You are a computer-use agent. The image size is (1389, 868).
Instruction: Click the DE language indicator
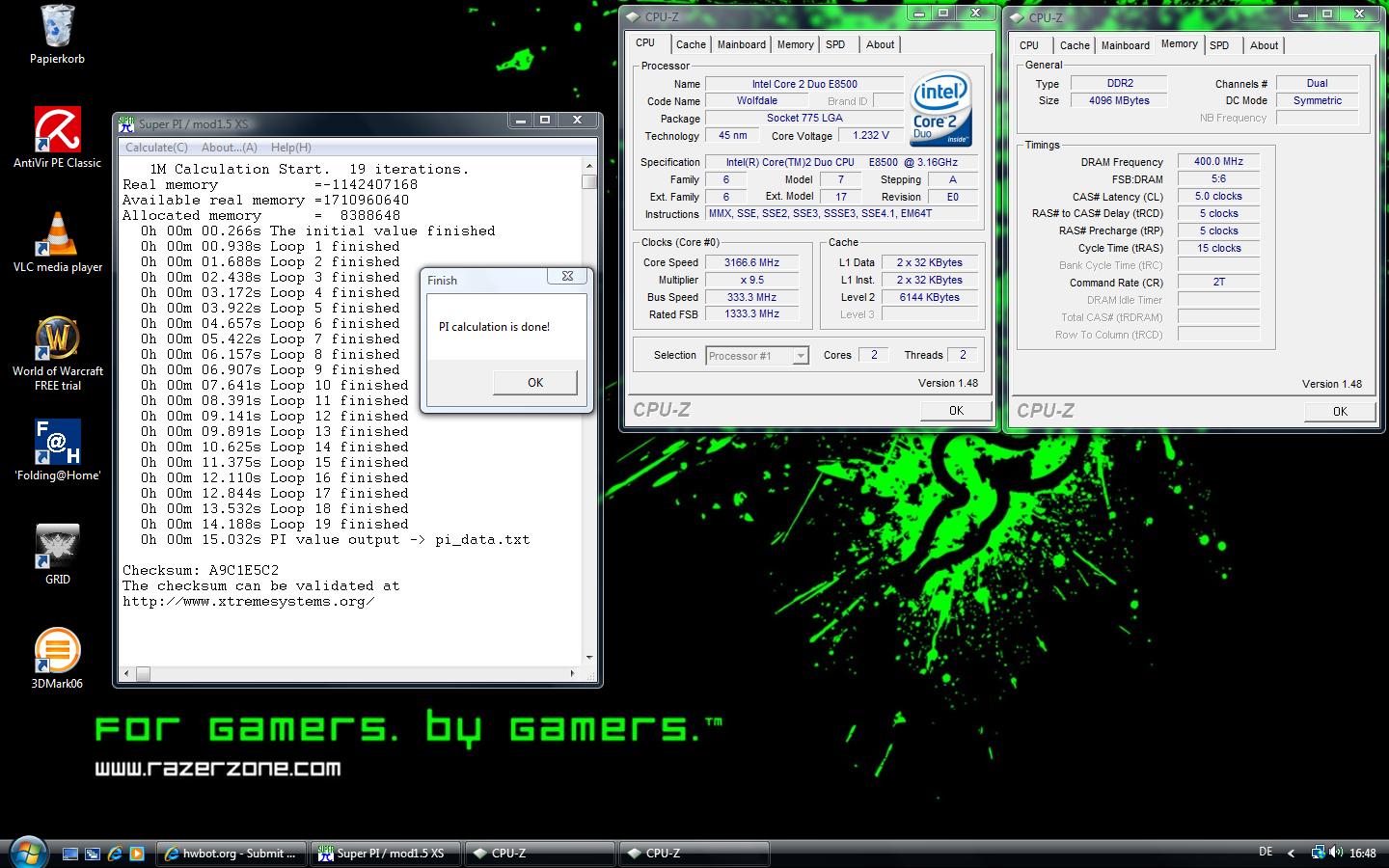click(1266, 852)
